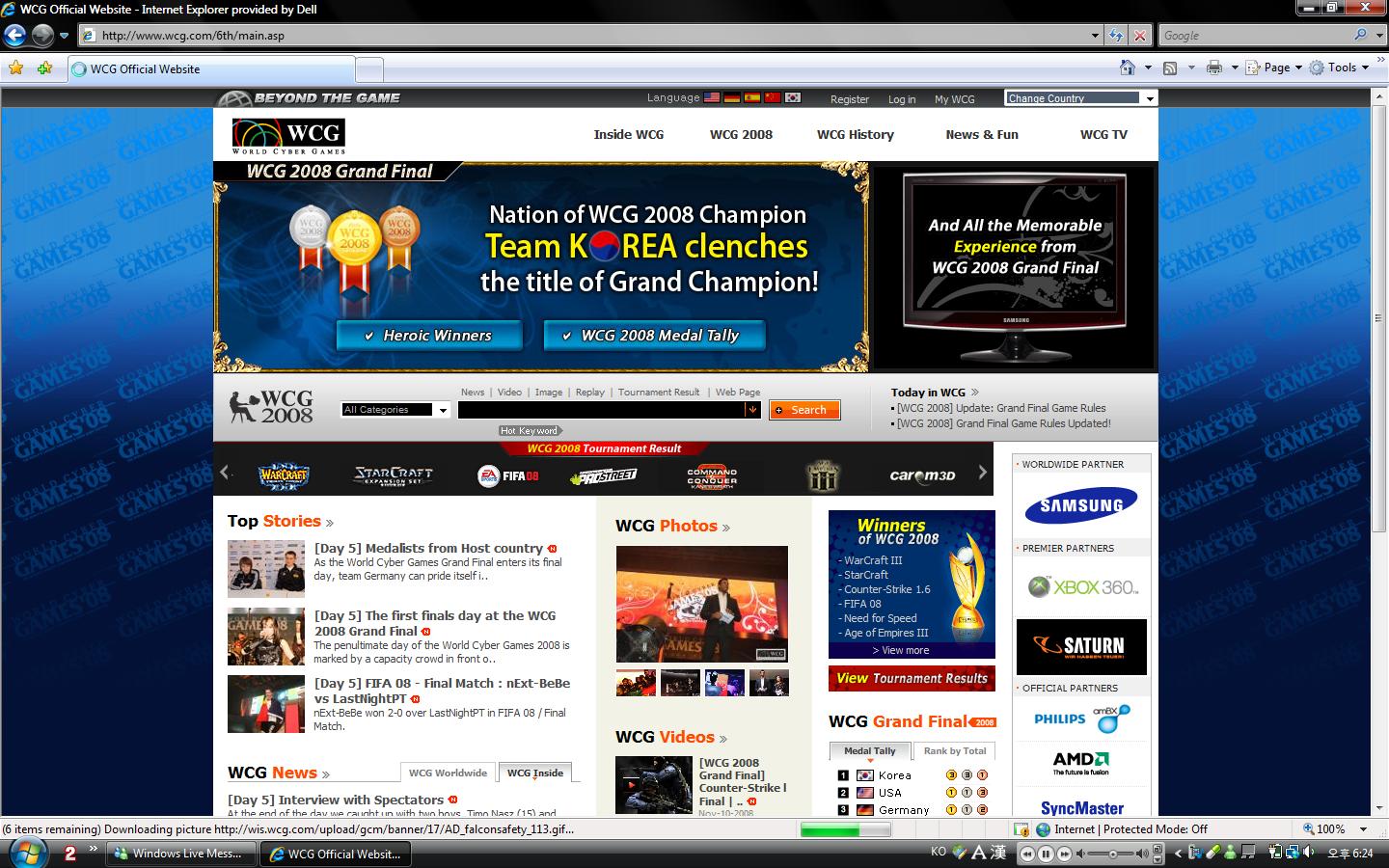
Task: Click the Add to Favorites icon
Action: tap(44, 68)
